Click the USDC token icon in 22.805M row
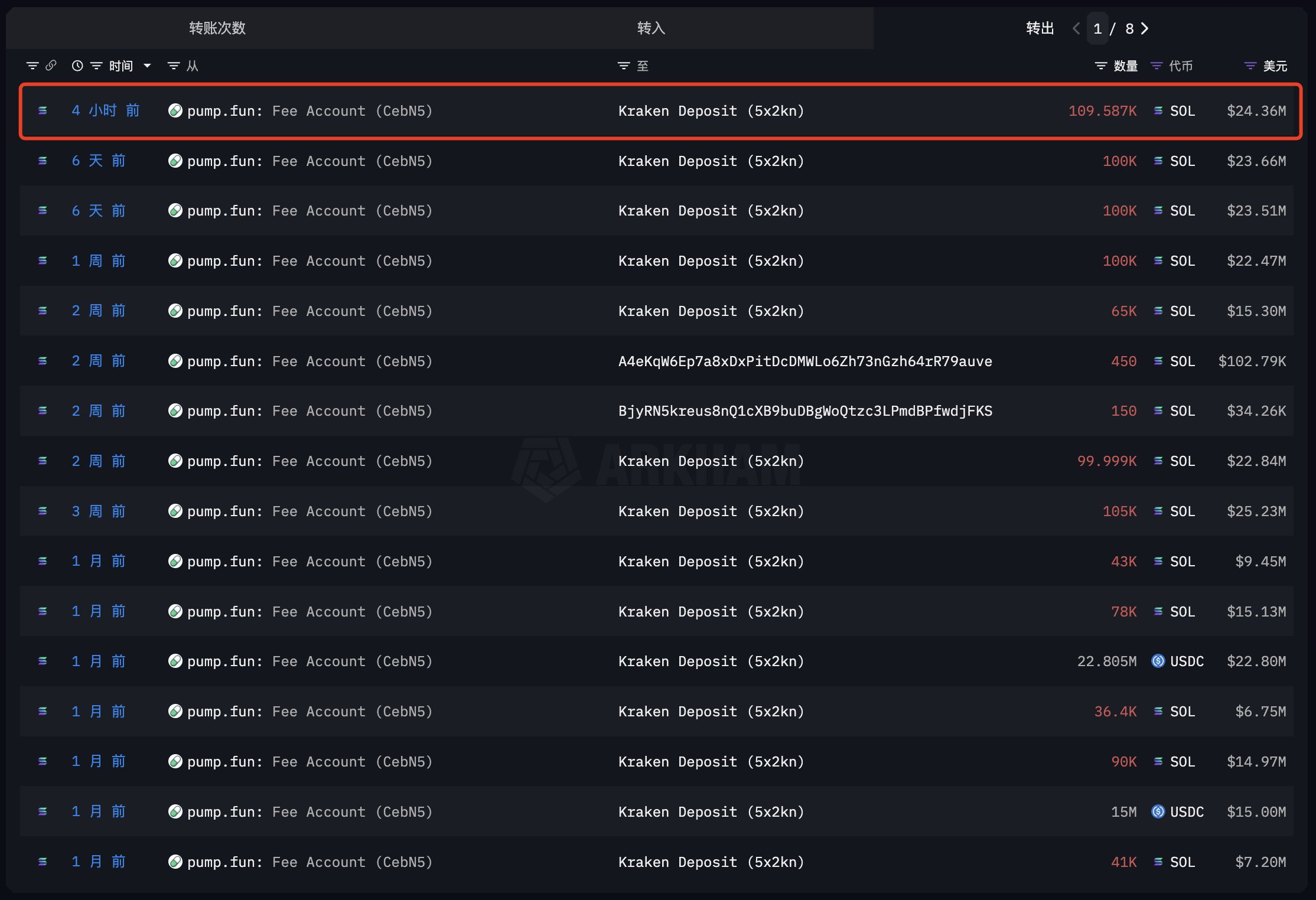This screenshot has width=1316, height=900. click(x=1158, y=661)
